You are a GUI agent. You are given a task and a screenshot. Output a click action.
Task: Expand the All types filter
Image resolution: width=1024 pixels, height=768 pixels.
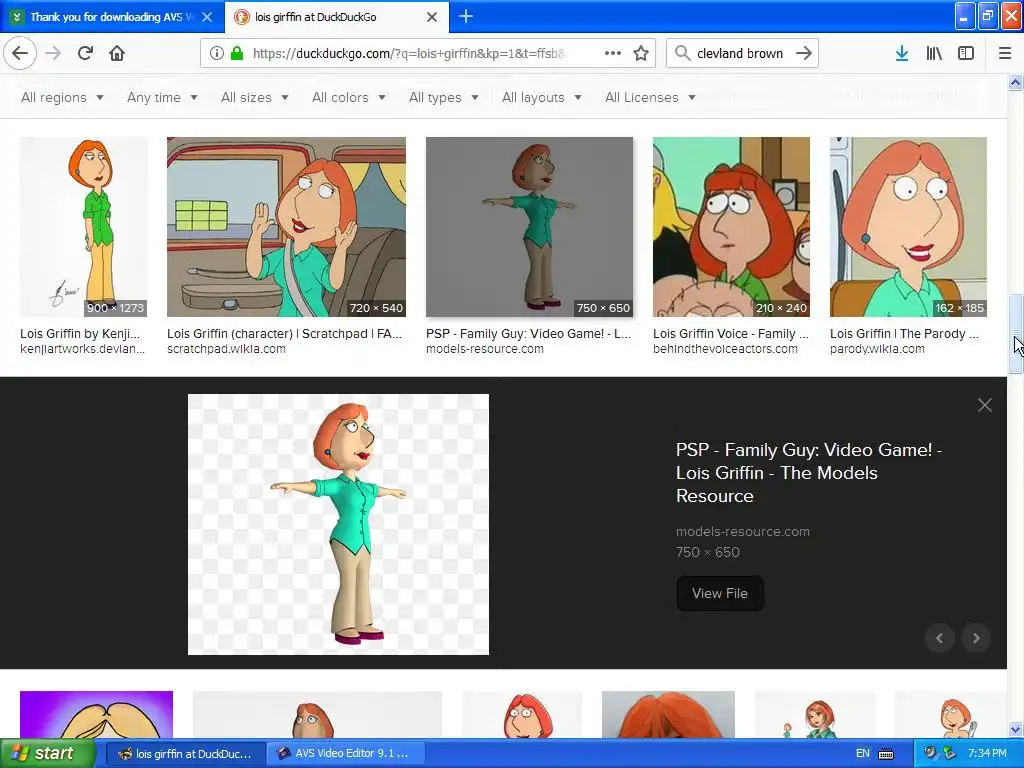443,97
